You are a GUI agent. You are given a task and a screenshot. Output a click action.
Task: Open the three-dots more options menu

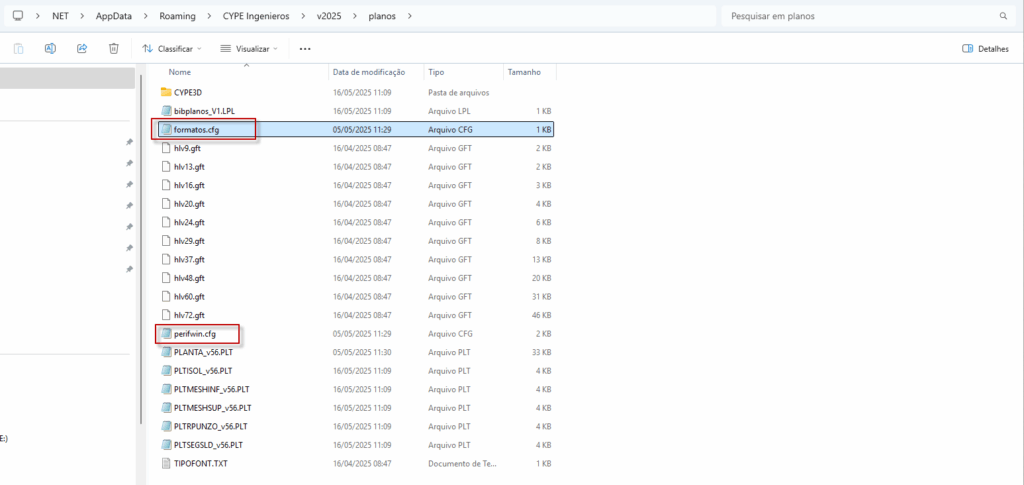click(x=305, y=48)
